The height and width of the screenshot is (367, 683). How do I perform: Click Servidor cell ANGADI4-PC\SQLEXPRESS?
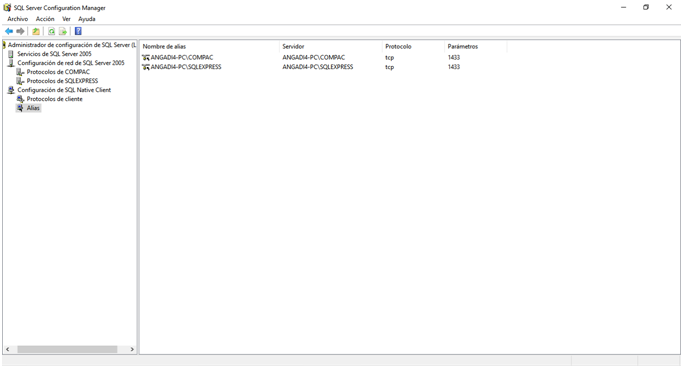318,67
